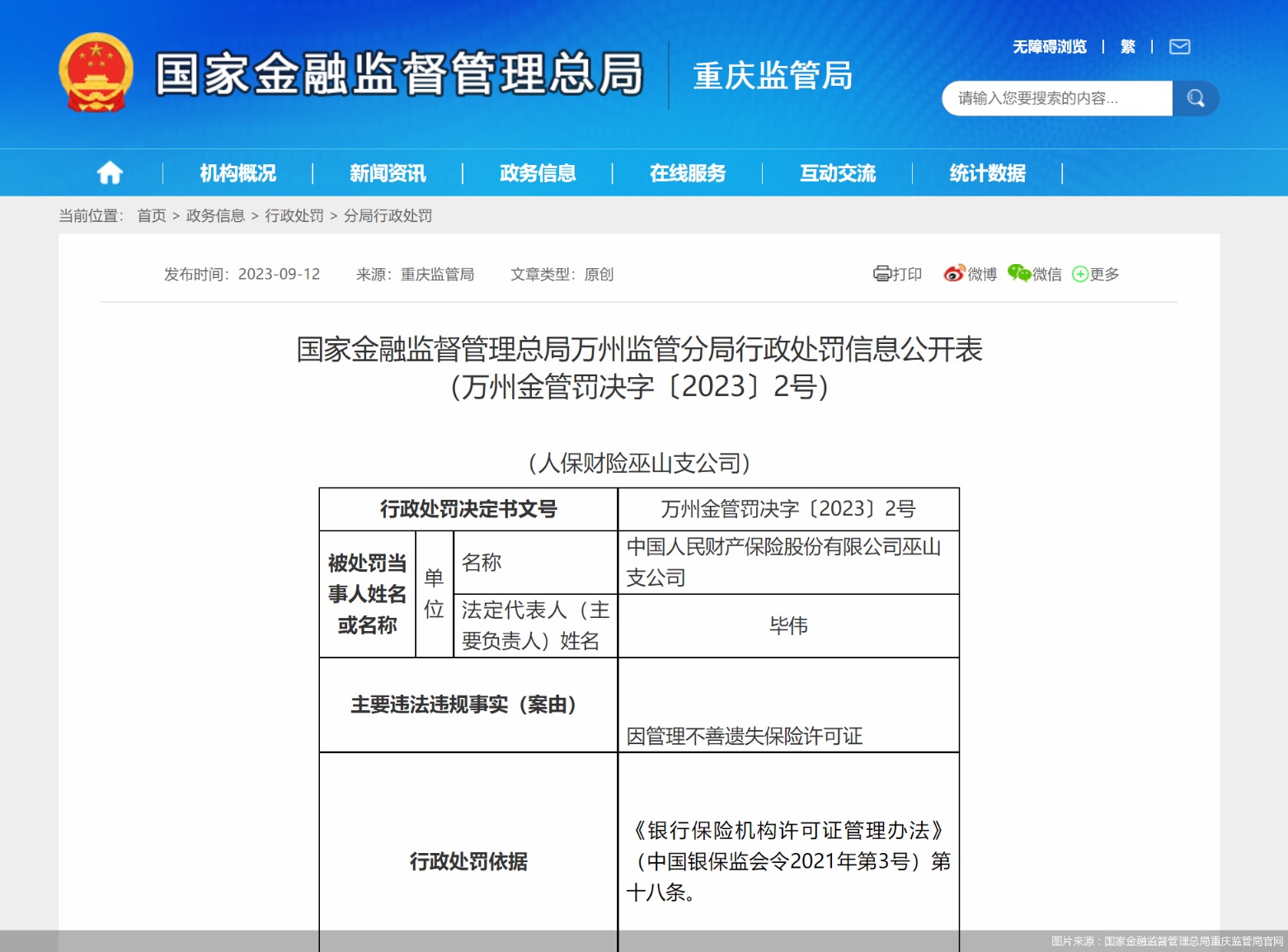Click the 打印 text label
The width and height of the screenshot is (1288, 952).
tap(907, 274)
